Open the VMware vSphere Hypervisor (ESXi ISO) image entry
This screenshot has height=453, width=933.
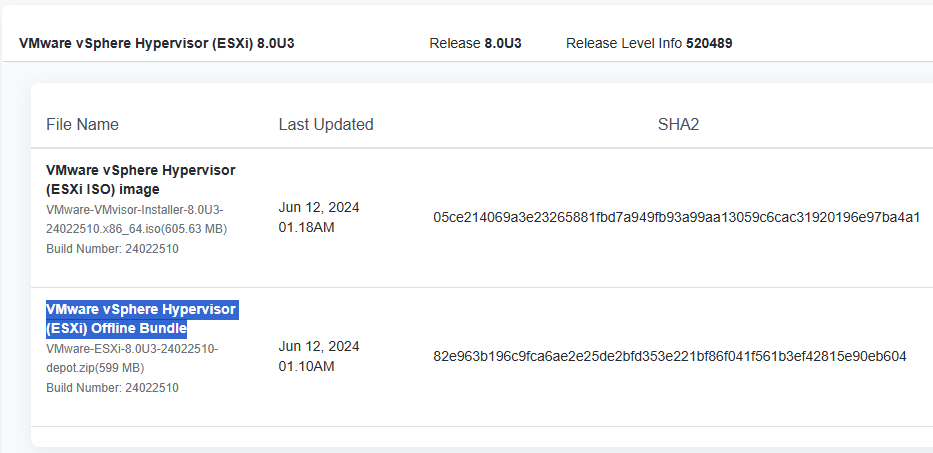(140, 180)
